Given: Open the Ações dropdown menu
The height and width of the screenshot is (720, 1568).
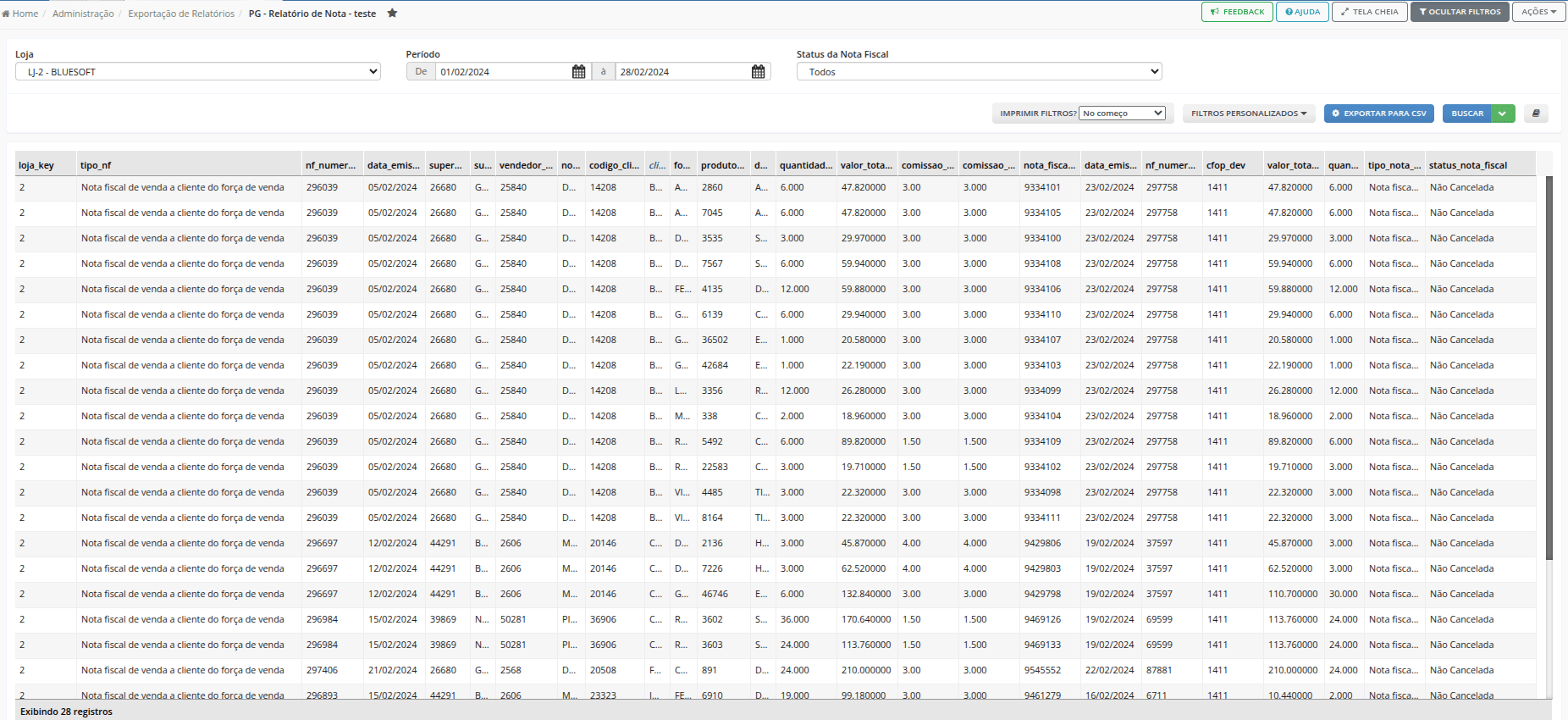Looking at the screenshot, I should (x=1538, y=12).
